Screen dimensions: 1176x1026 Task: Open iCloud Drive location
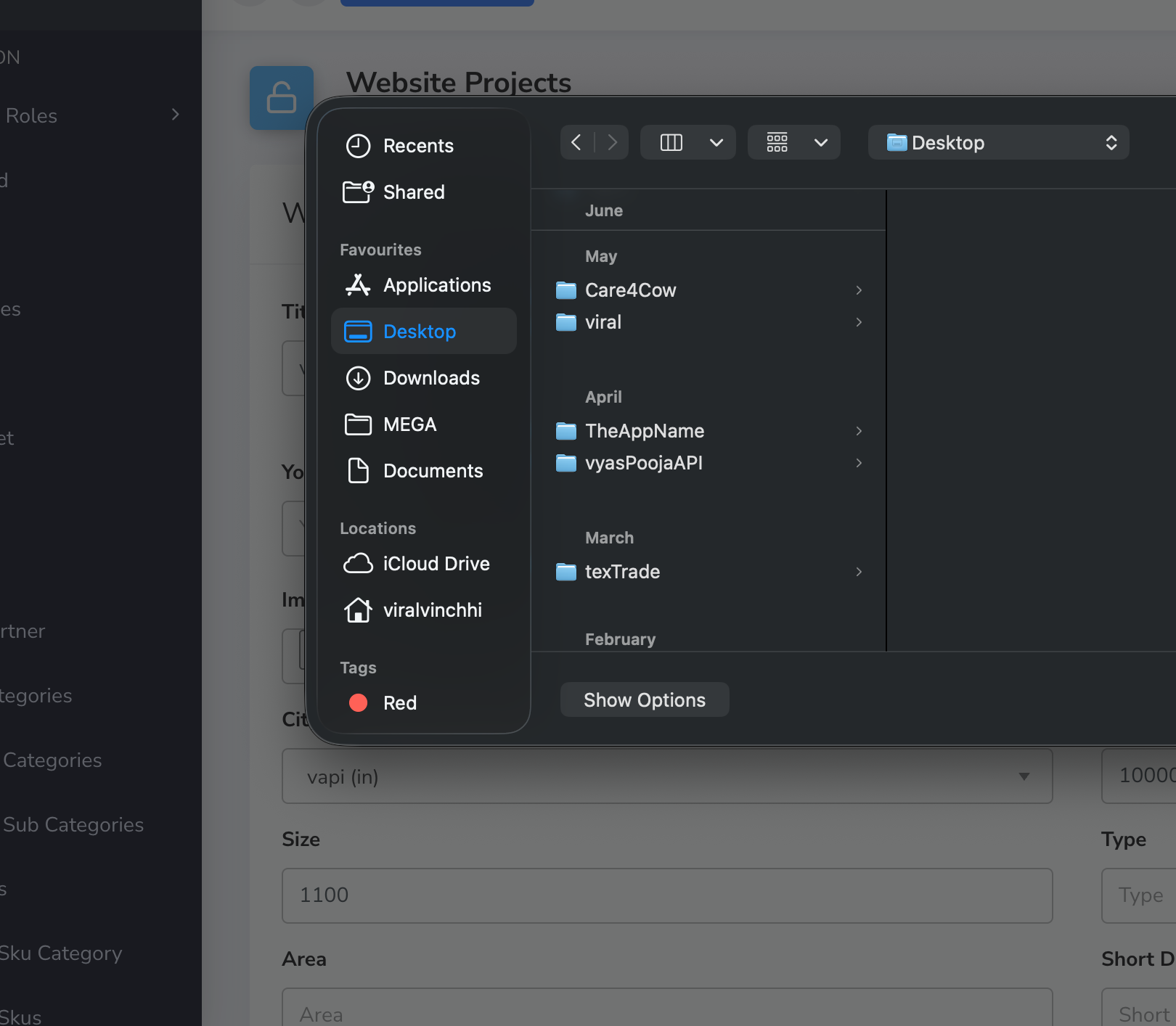[436, 564]
